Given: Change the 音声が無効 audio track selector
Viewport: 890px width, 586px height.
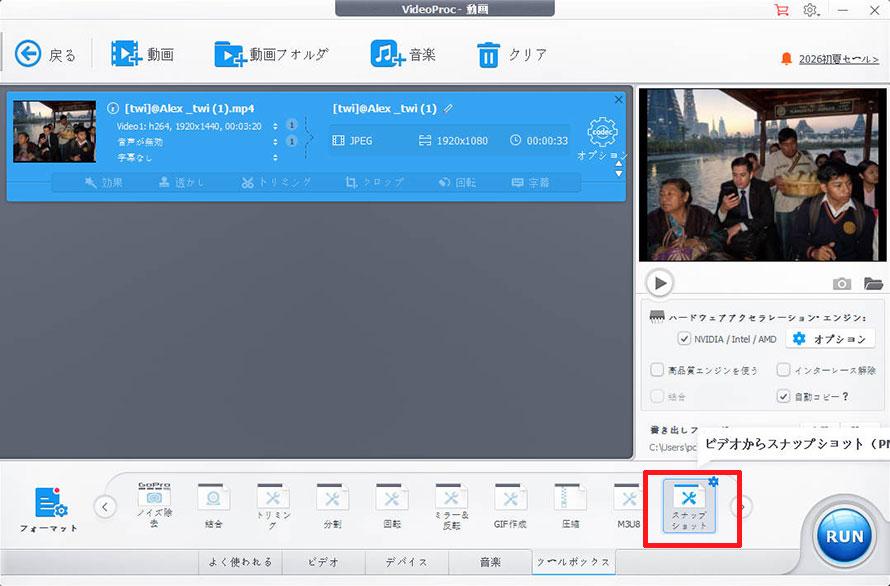Looking at the screenshot, I should point(275,141).
